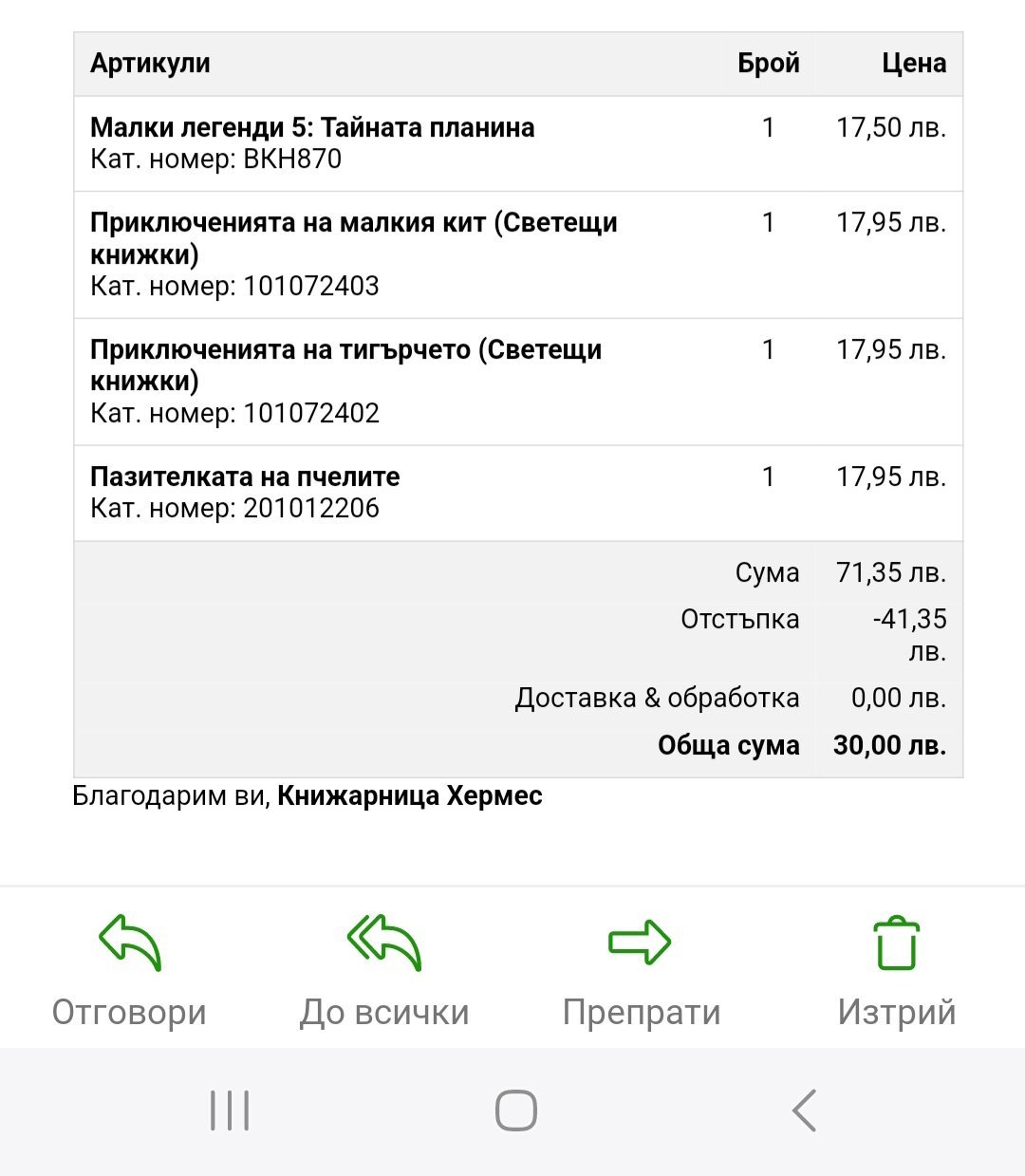Select 'Приключенията на малкия кит' item title
This screenshot has height=1176, width=1025.
353,237
